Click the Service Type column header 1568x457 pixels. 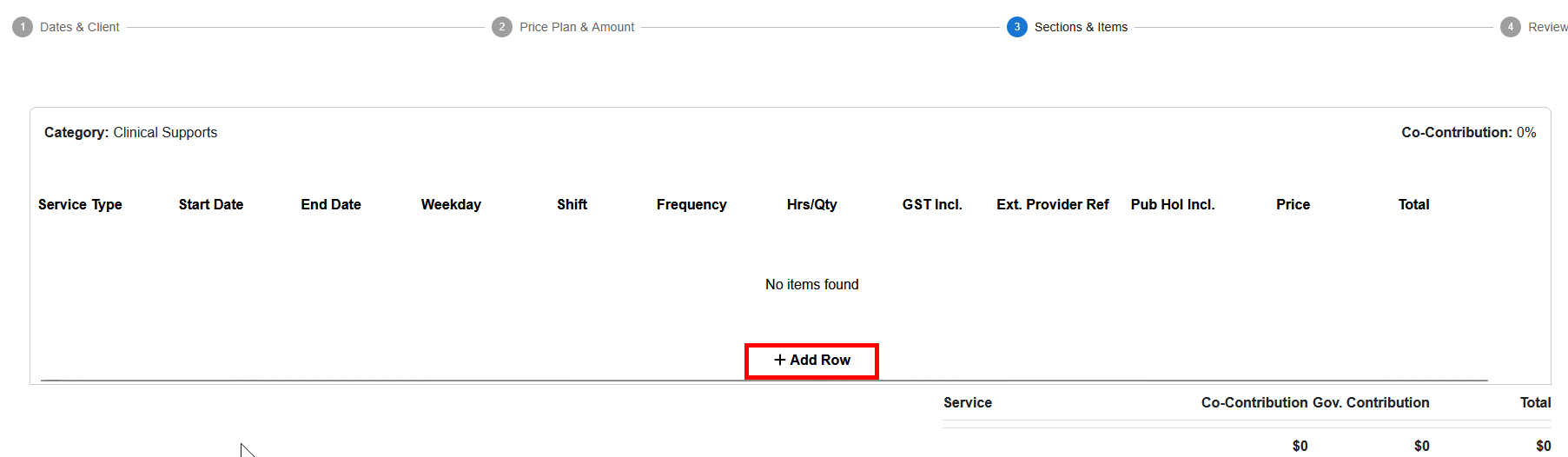pyautogui.click(x=80, y=204)
